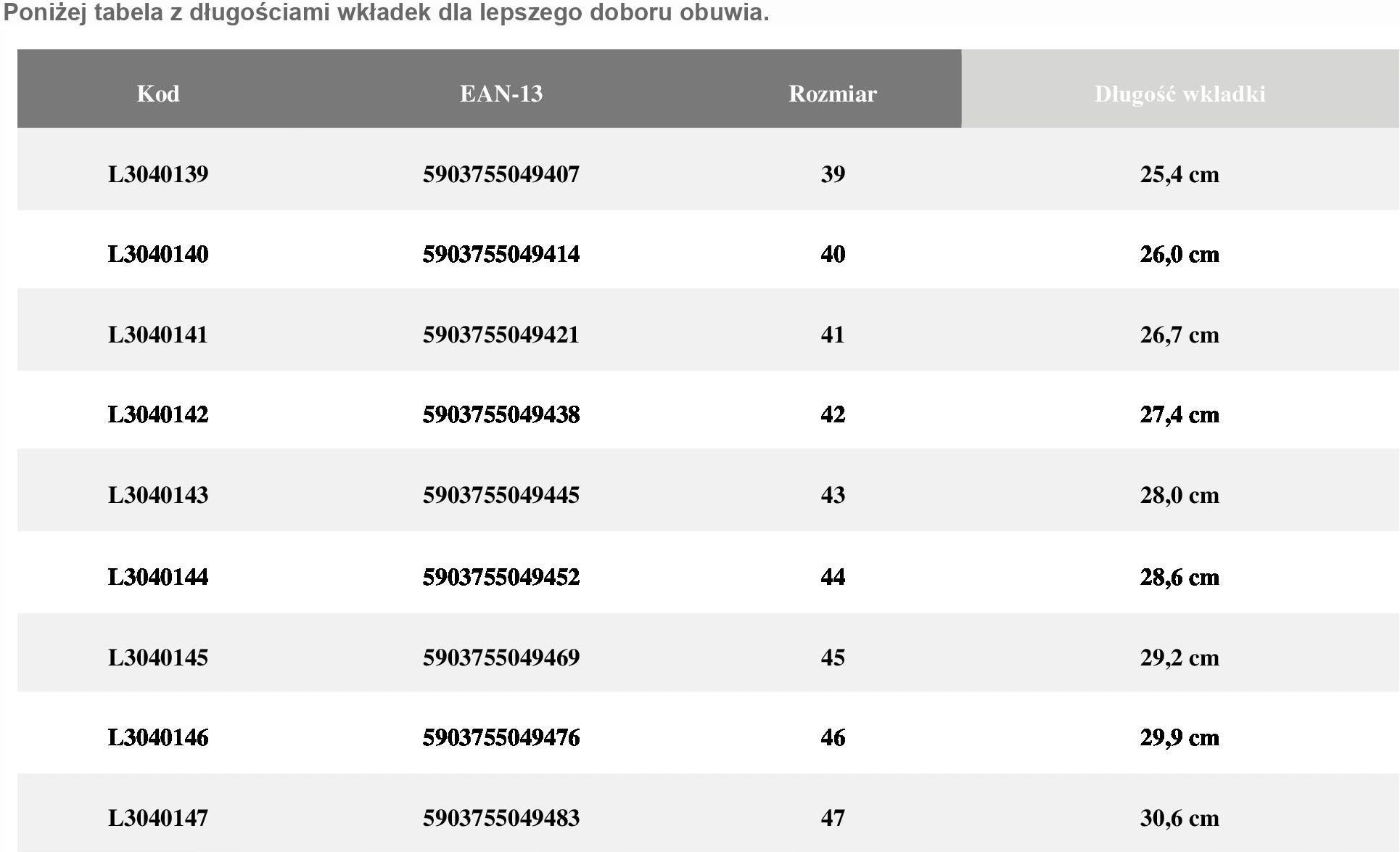The width and height of the screenshot is (1400, 852).
Task: Select EAN number 5903755049452
Action: [x=501, y=577]
